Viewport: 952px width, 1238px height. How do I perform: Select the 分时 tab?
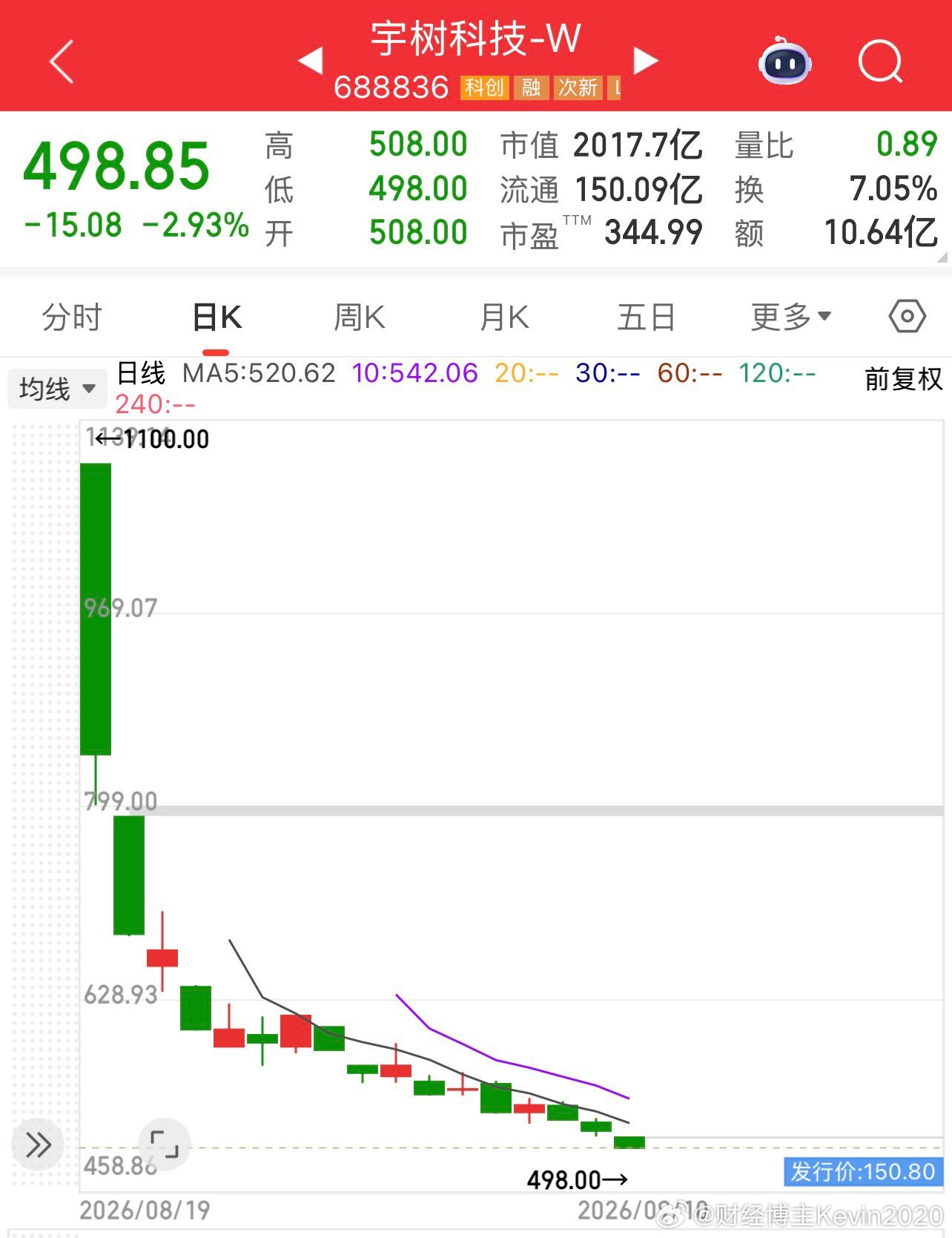tap(72, 317)
